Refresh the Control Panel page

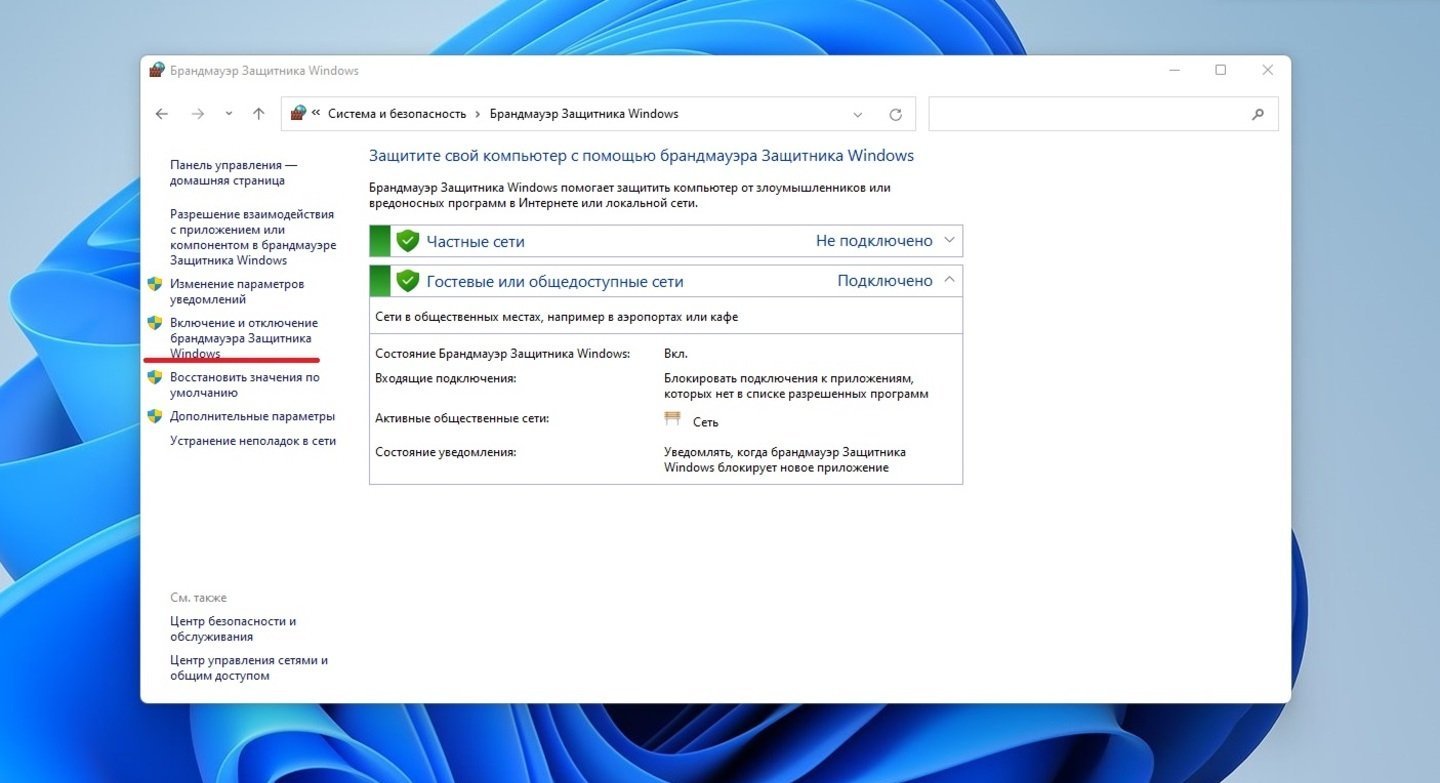tap(895, 115)
